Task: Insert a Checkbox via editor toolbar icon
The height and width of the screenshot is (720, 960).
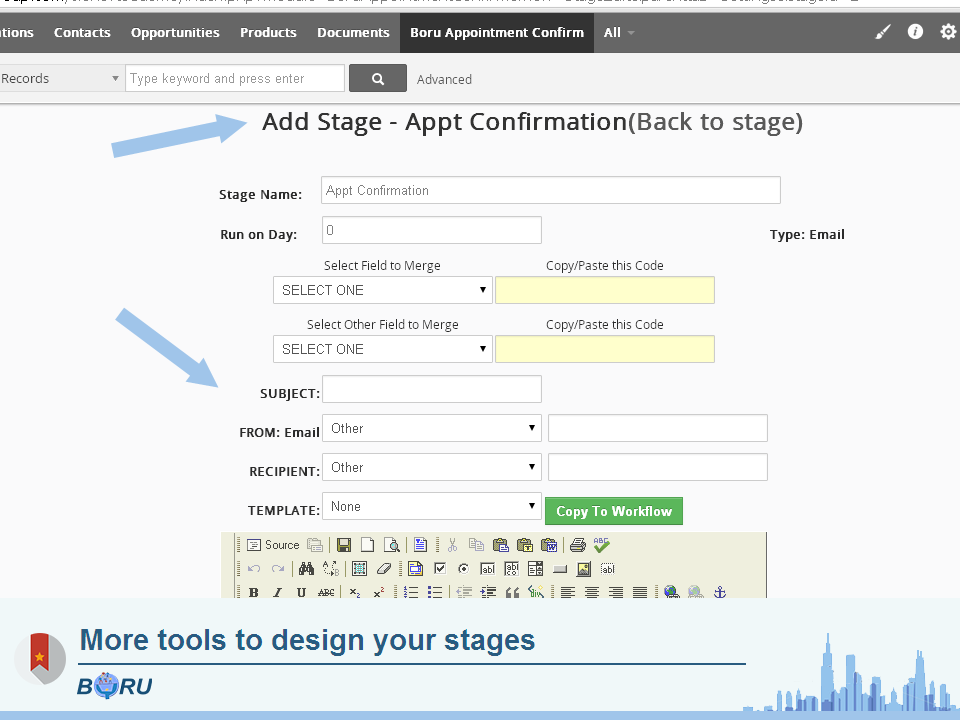Action: pos(440,569)
